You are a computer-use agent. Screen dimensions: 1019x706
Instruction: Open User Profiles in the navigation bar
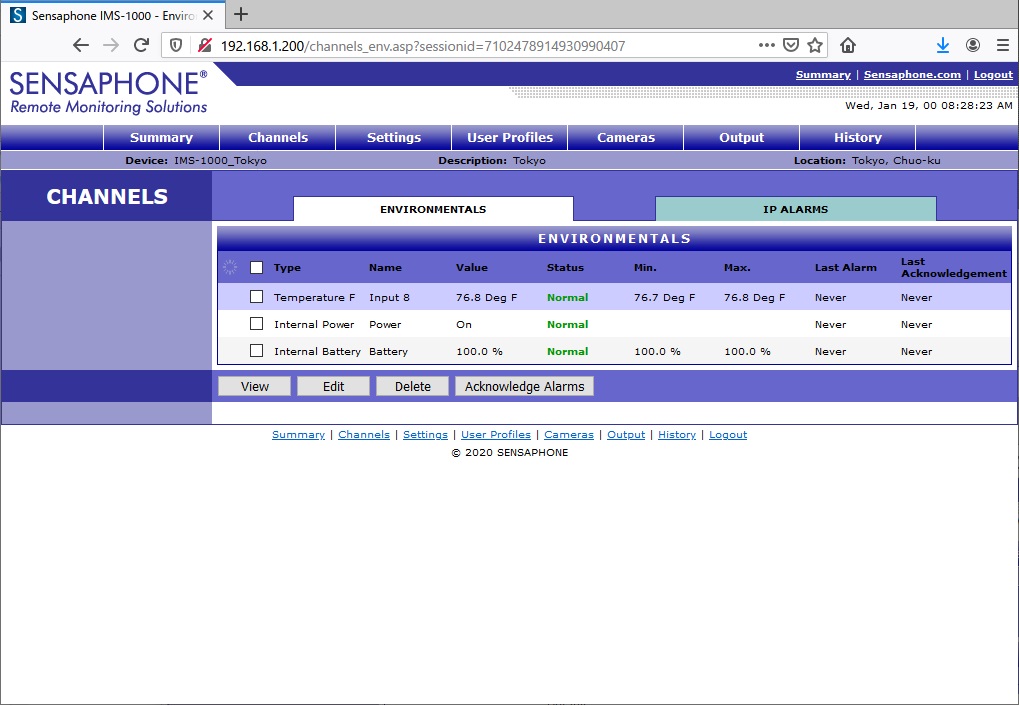pyautogui.click(x=510, y=137)
